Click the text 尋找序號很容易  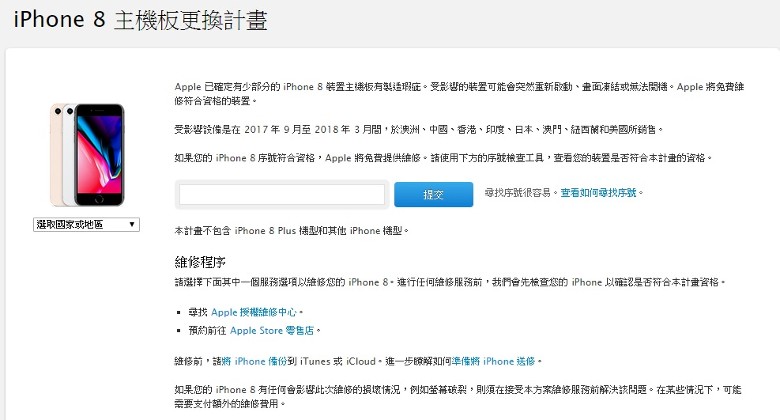[x=517, y=193]
